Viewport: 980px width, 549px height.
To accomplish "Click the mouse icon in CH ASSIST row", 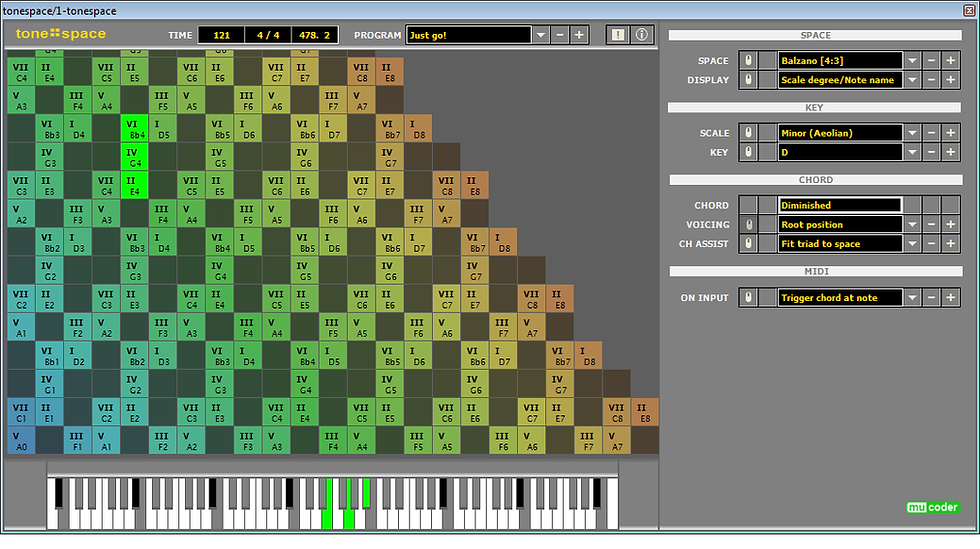I will (x=748, y=244).
